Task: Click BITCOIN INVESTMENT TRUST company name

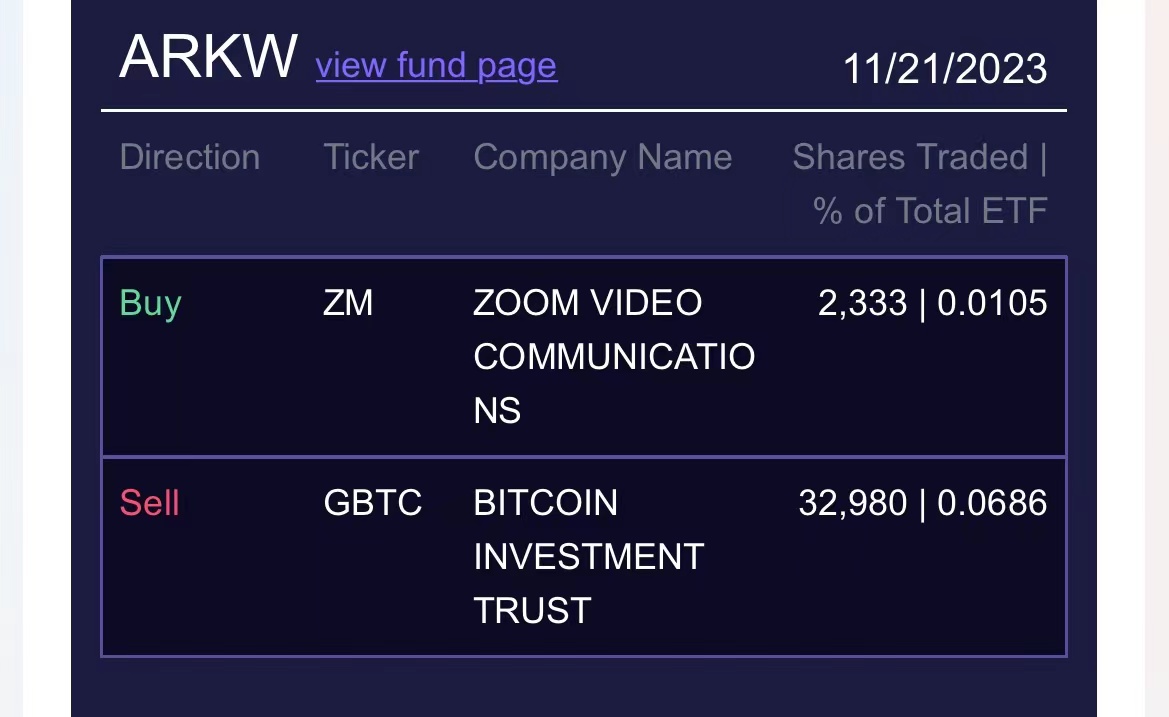Action: 588,556
